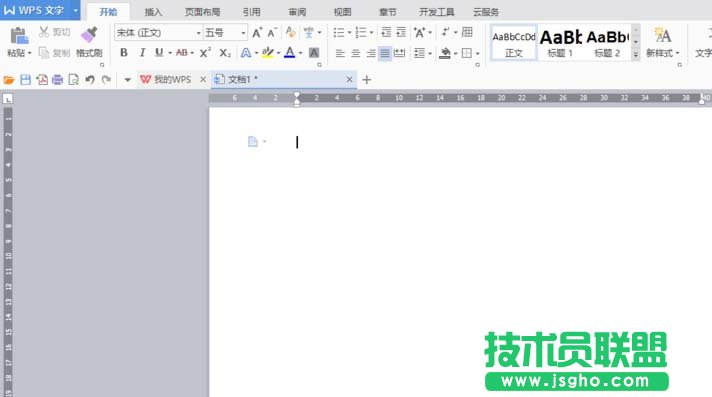Click the page icon beside the cursor
The height and width of the screenshot is (397, 712).
(253, 142)
